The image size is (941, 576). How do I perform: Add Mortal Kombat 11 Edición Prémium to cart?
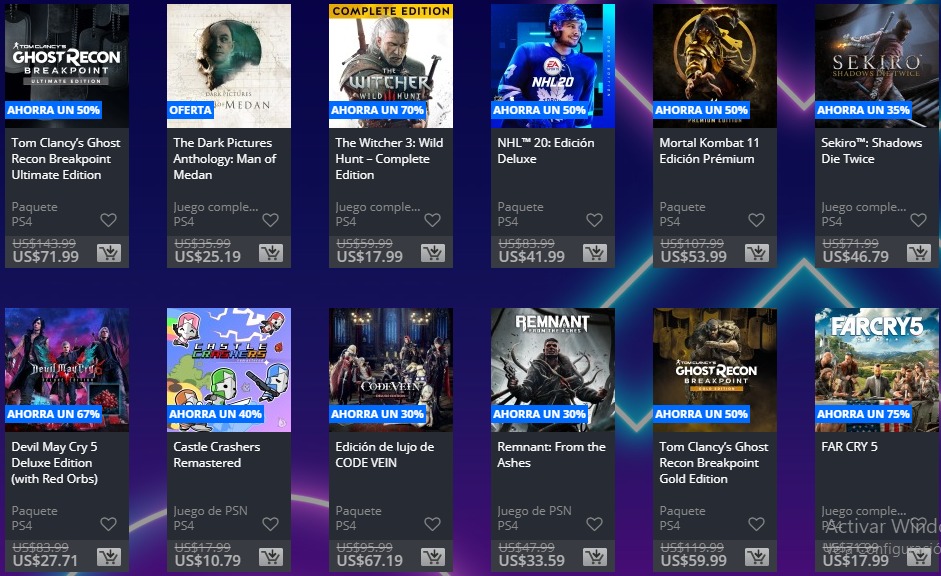click(757, 253)
